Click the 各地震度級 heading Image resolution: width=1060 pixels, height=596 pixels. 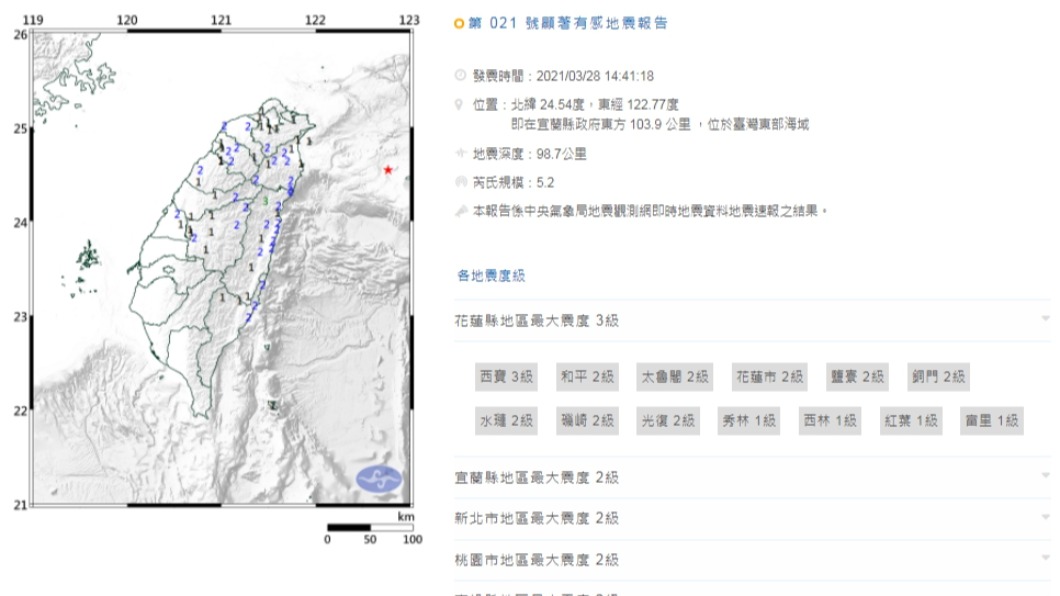point(491,275)
